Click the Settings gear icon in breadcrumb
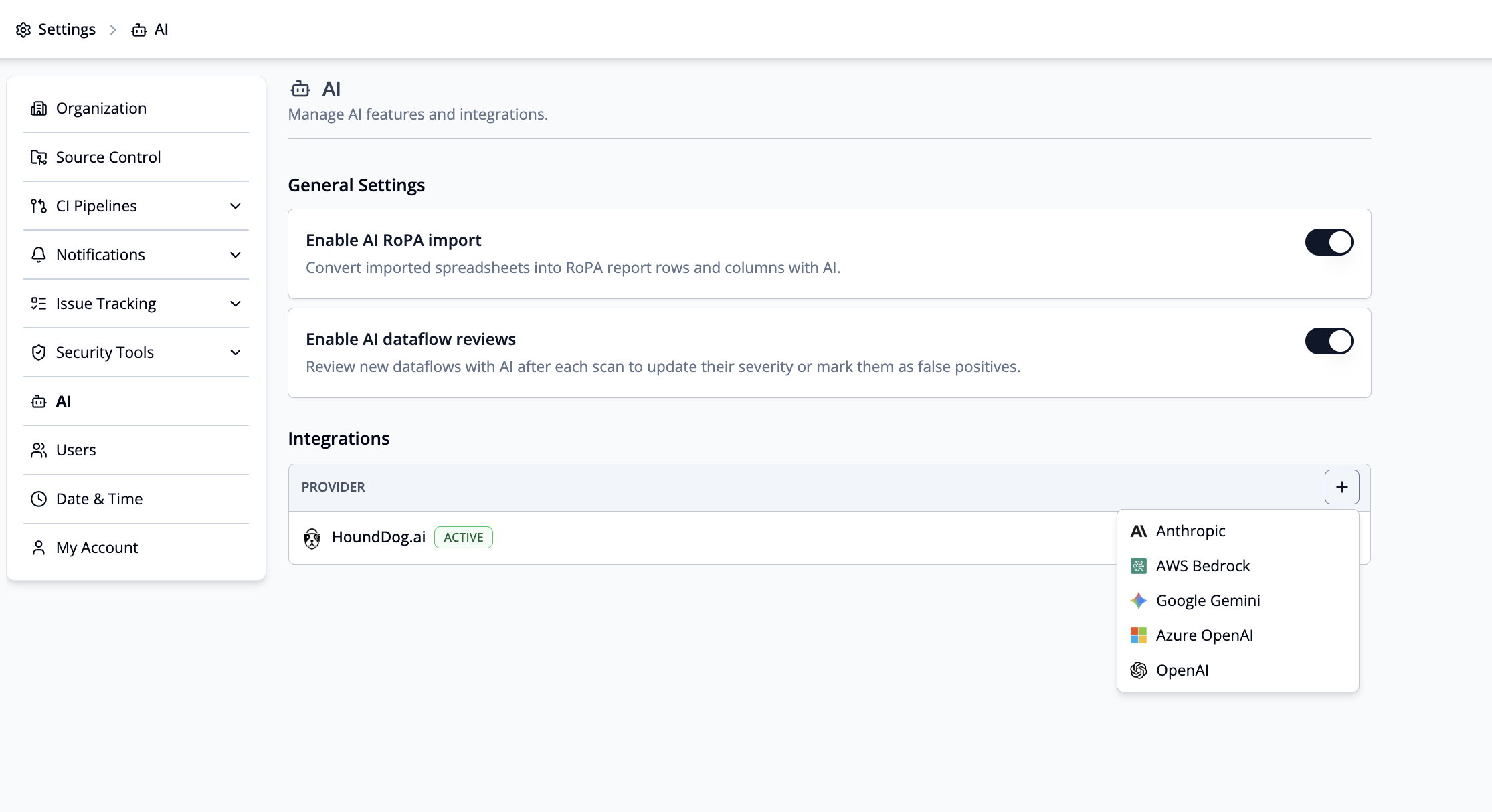 tap(23, 30)
